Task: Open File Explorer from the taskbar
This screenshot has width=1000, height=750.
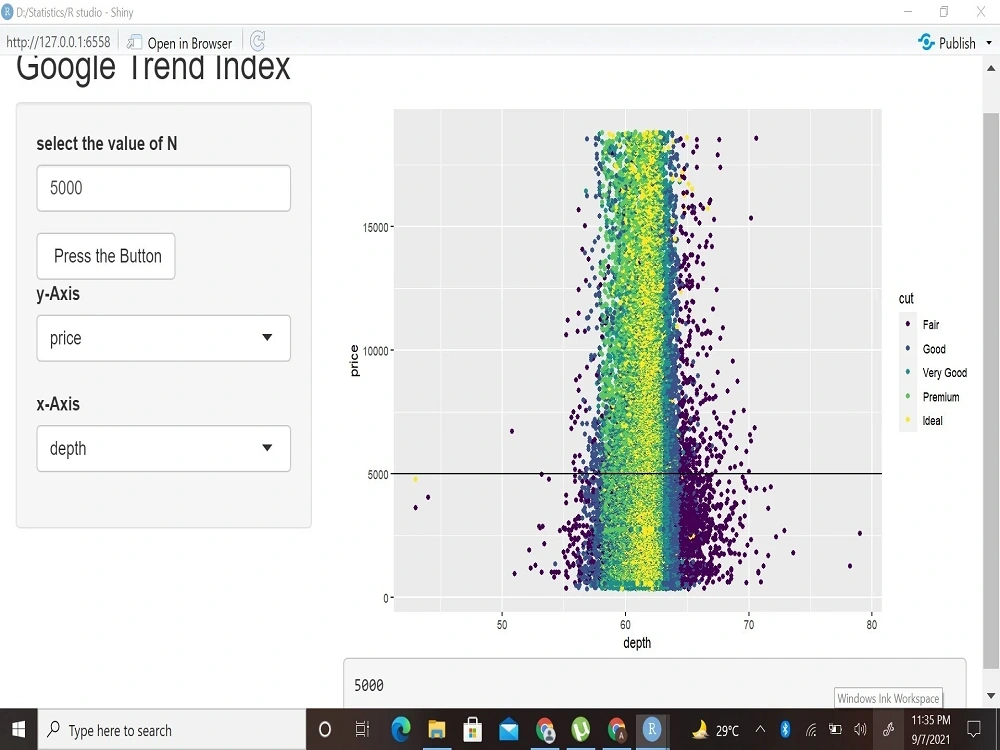Action: (437, 729)
